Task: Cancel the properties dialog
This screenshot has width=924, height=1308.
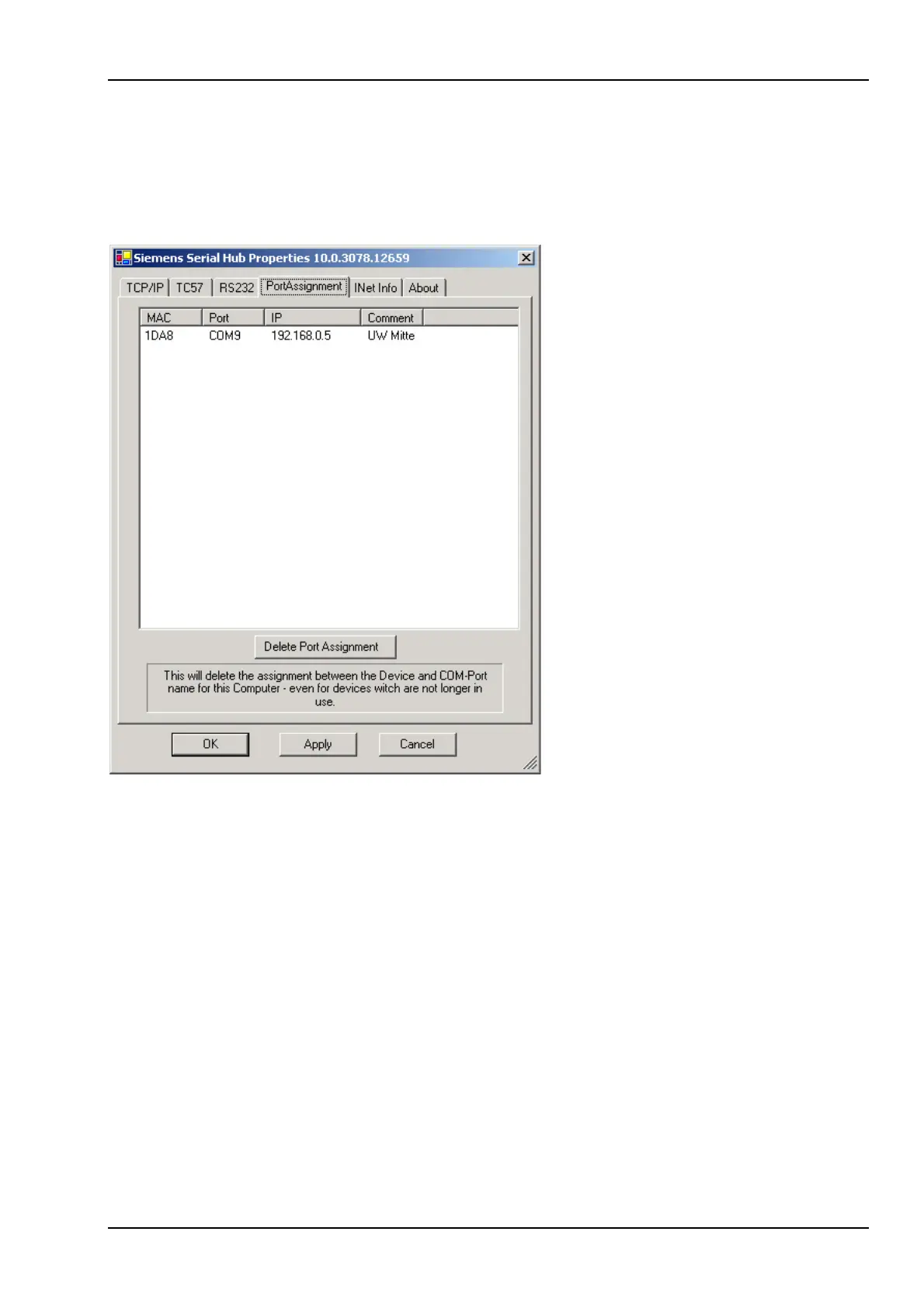Action: point(417,744)
